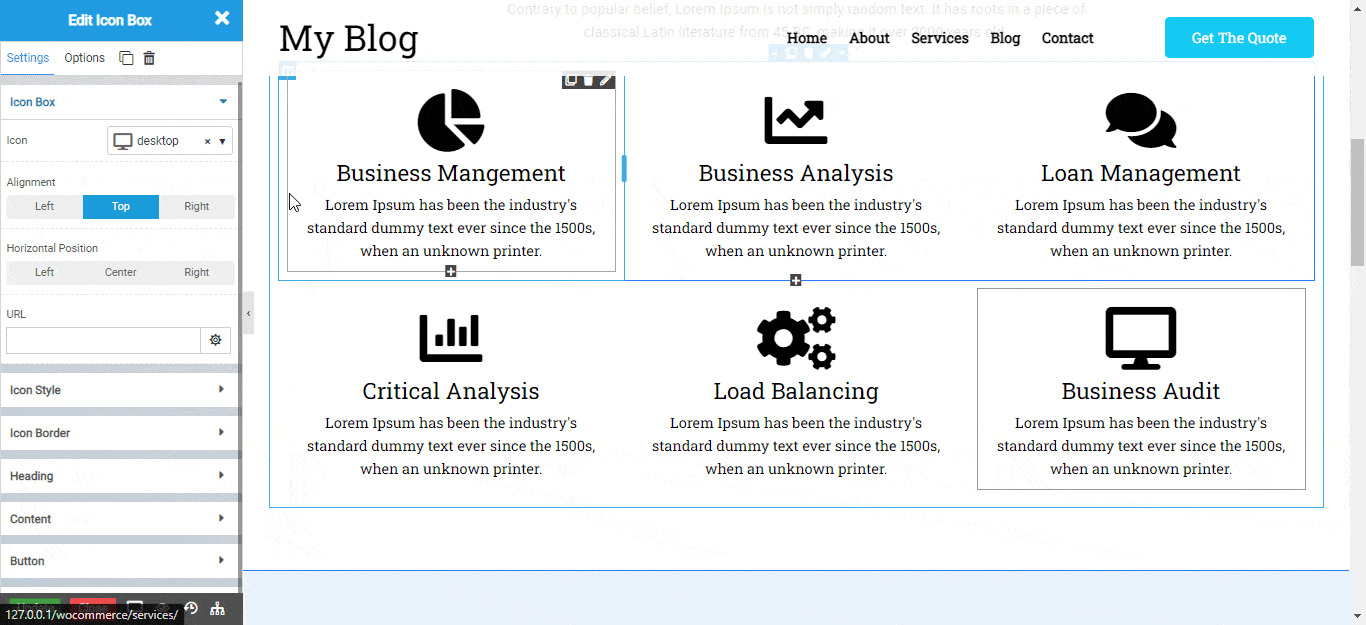Viewport: 1366px width, 625px height.
Task: Click the pencil edit icon on Business Mangement box
Action: tap(606, 80)
